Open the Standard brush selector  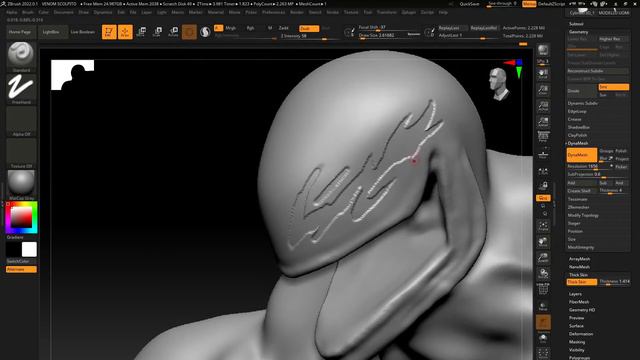pos(21,57)
